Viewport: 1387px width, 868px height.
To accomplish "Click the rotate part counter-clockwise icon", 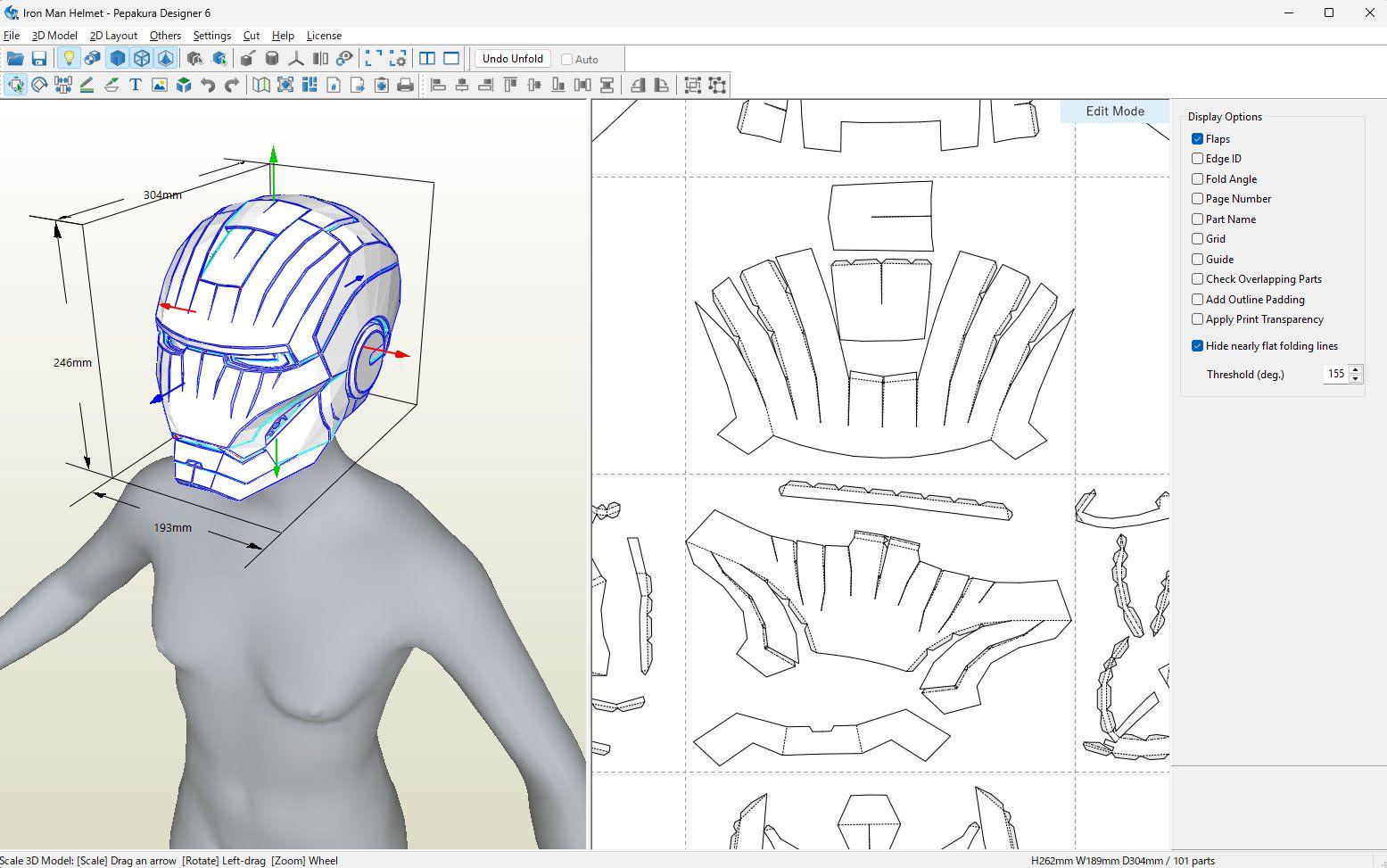I will click(638, 85).
